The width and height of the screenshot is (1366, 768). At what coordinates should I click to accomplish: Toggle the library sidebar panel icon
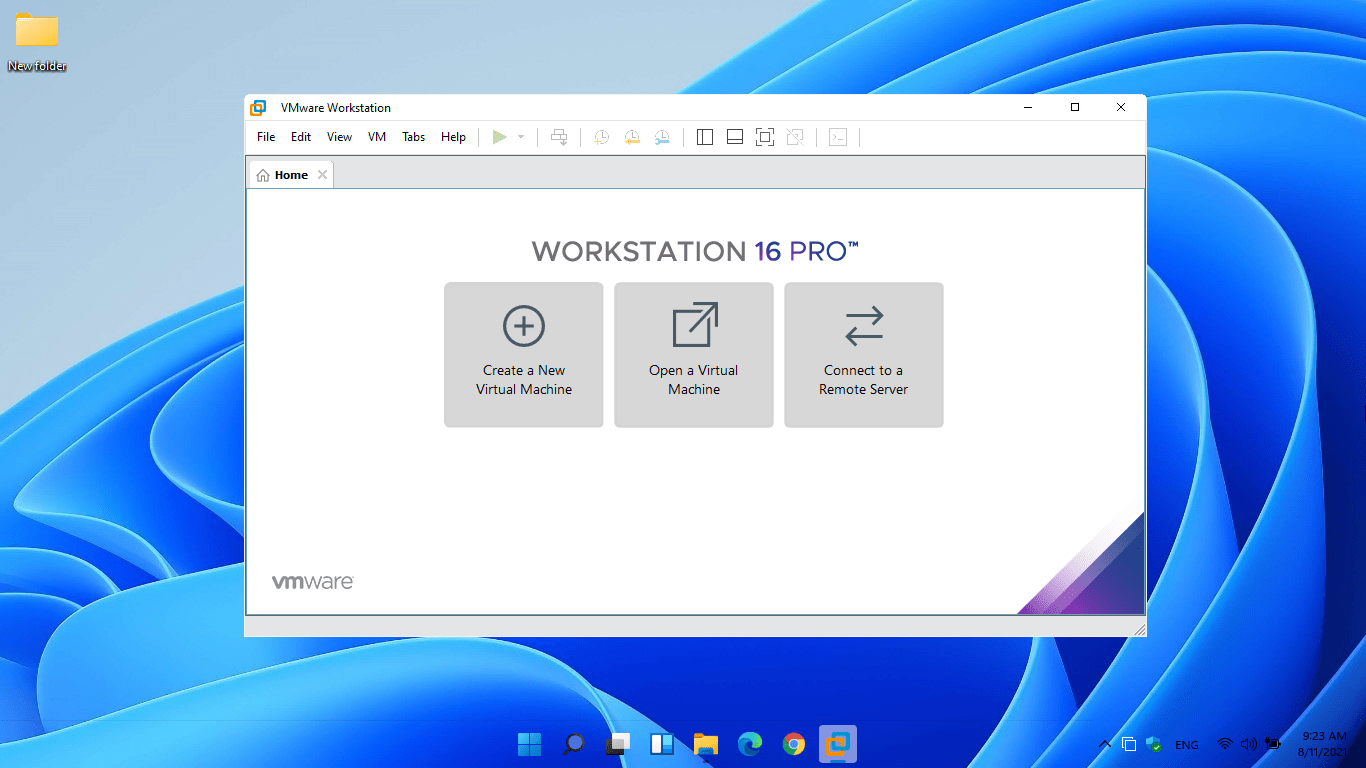(705, 137)
